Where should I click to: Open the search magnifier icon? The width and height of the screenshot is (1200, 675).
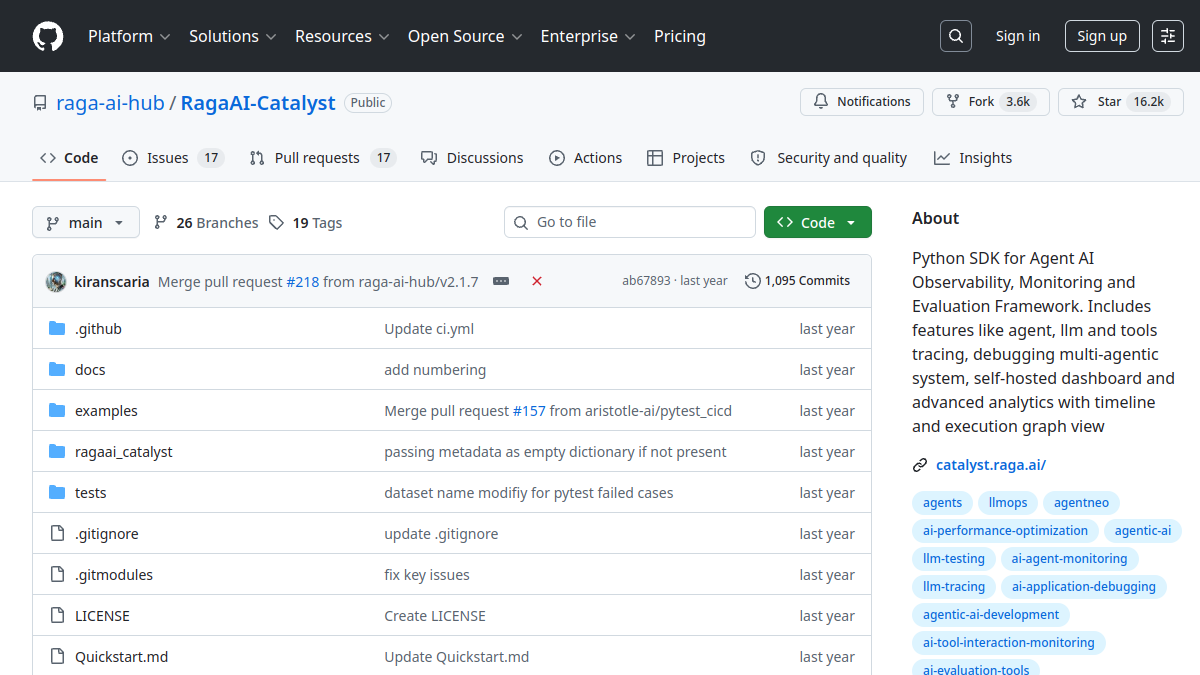(956, 36)
